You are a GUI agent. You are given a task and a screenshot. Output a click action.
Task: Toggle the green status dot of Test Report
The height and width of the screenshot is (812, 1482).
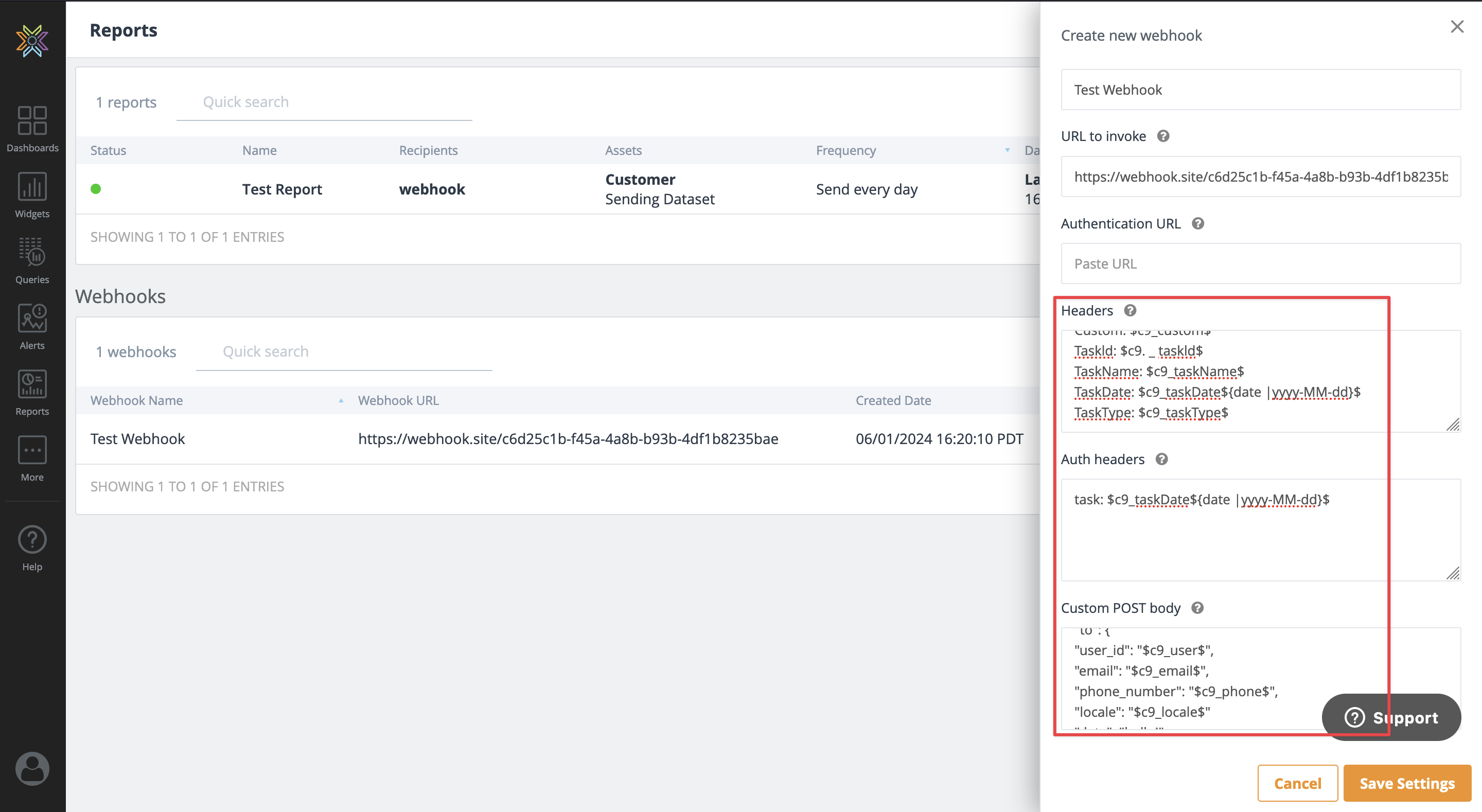point(96,189)
